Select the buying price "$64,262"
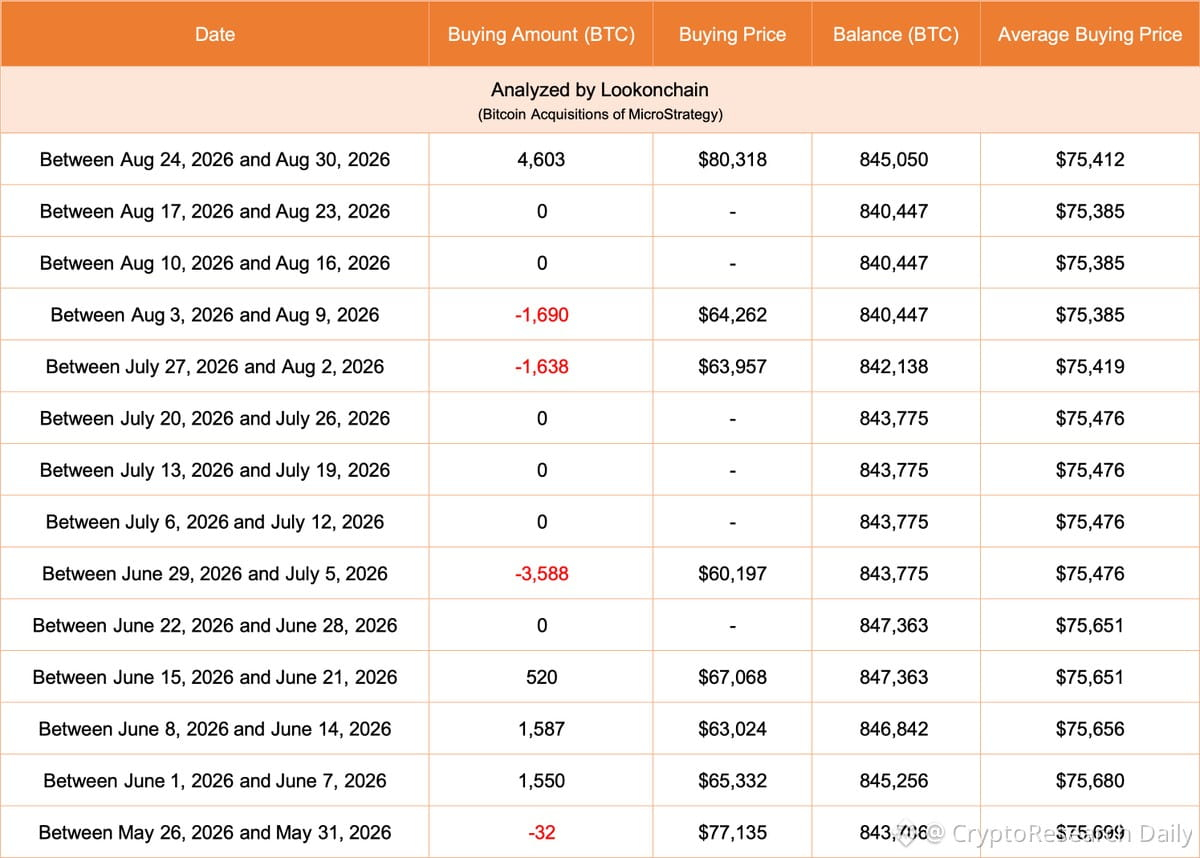 click(732, 315)
